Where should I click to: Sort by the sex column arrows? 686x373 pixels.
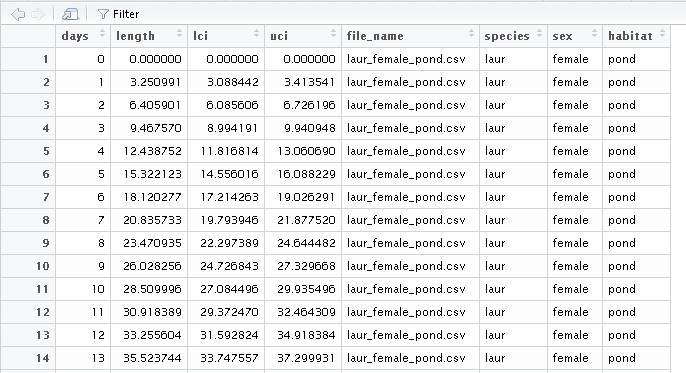[x=594, y=33]
